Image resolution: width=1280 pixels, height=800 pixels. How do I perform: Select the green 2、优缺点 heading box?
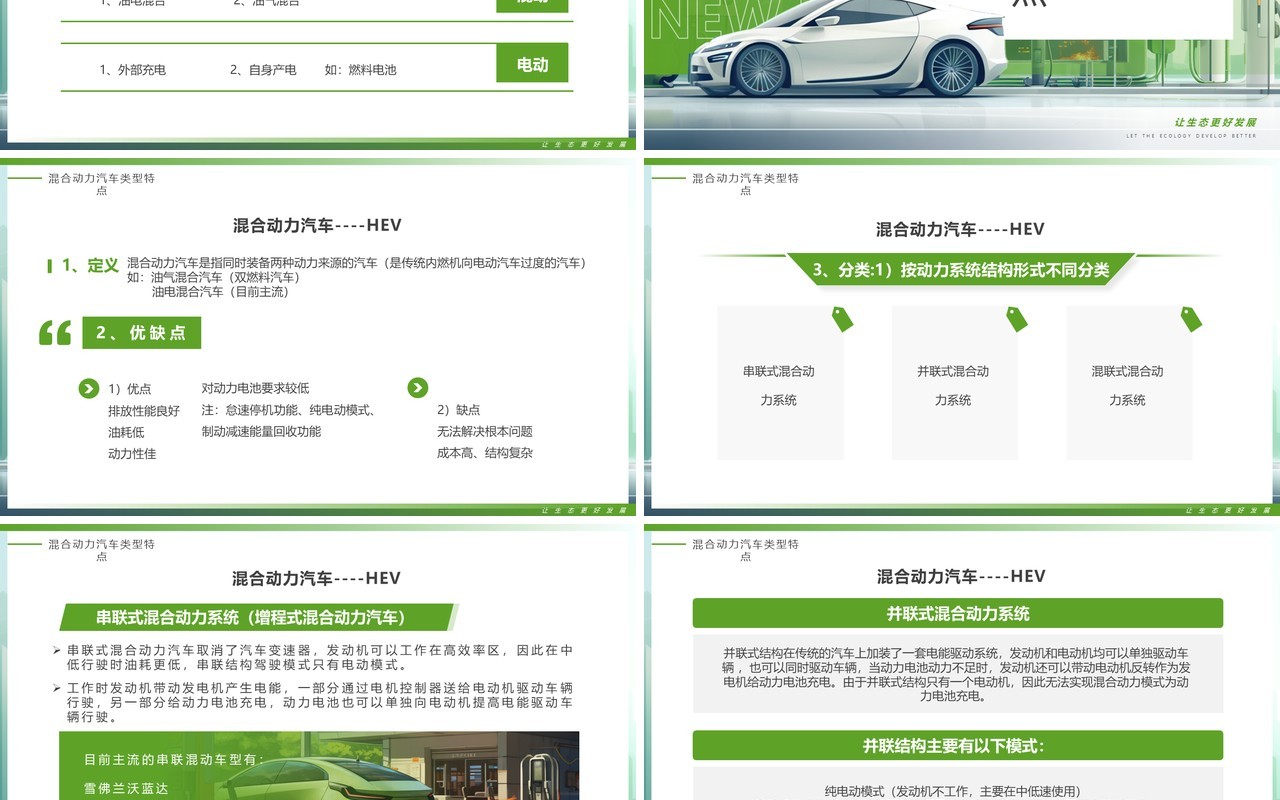[142, 333]
